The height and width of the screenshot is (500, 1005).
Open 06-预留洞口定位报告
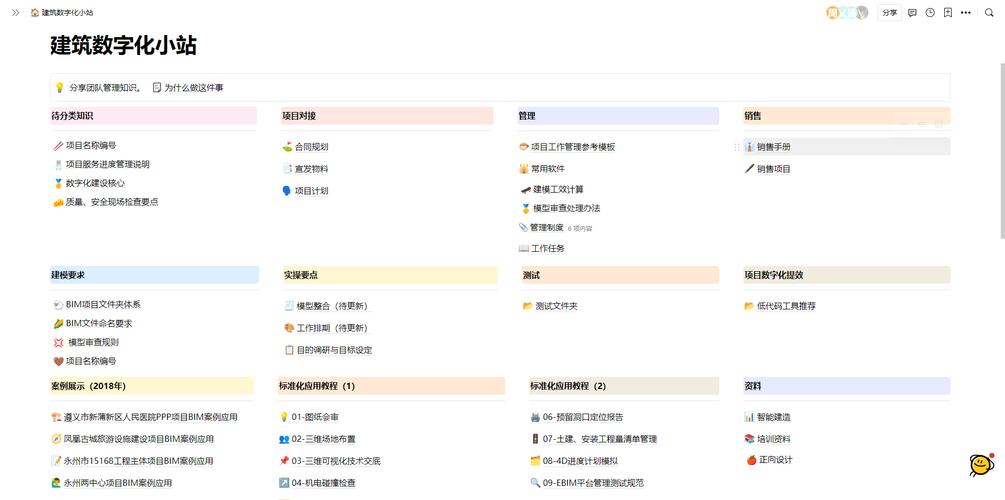(x=577, y=417)
